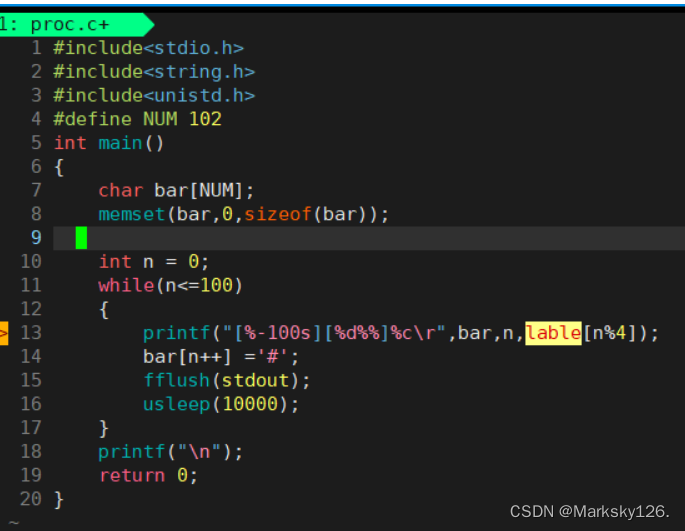Click the highlighted lable identifier
The image size is (685, 531).
coord(553,333)
